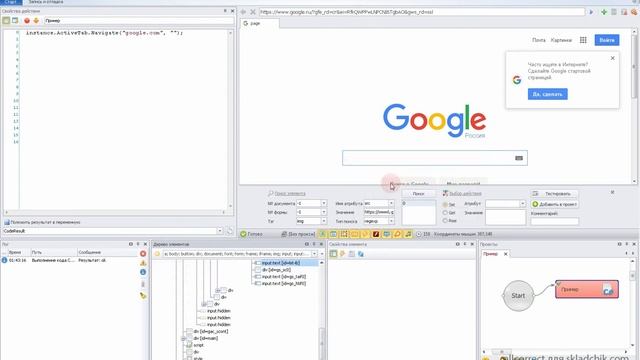Open the document number dropdown
The image size is (640, 360).
[x=324, y=203]
